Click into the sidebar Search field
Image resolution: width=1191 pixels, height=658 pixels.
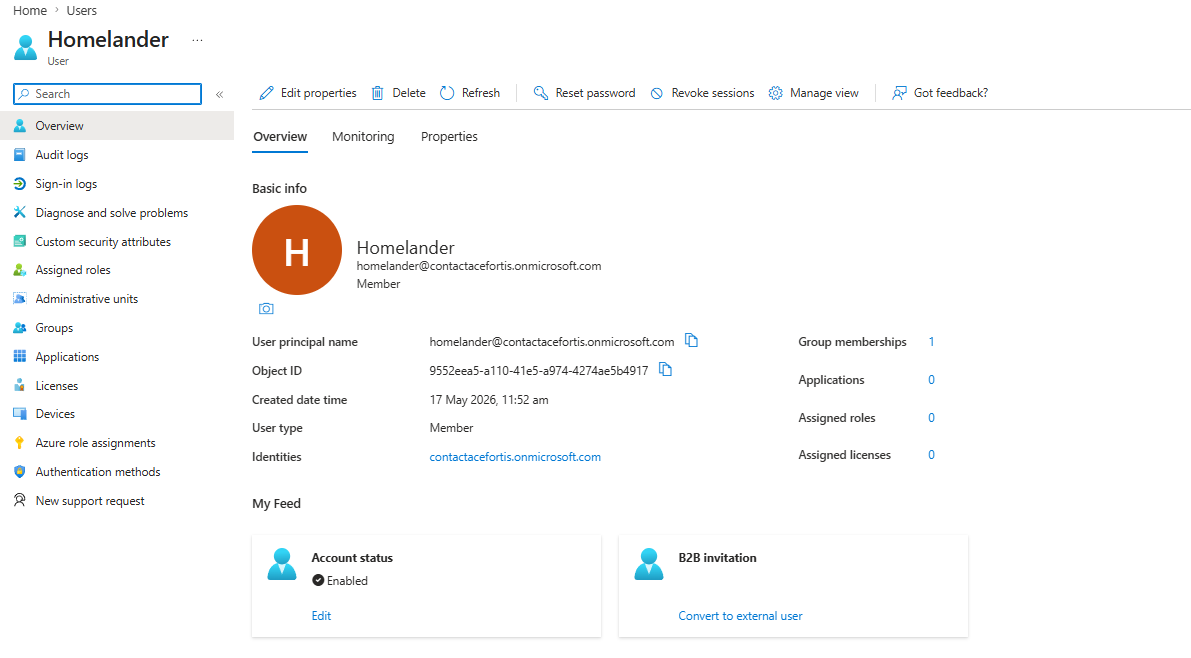(107, 93)
